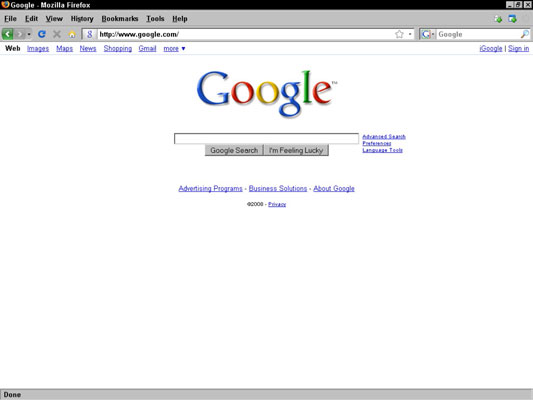Screen dimensions: 533x400
Task: Go to the Home page icon
Action: coord(72,34)
